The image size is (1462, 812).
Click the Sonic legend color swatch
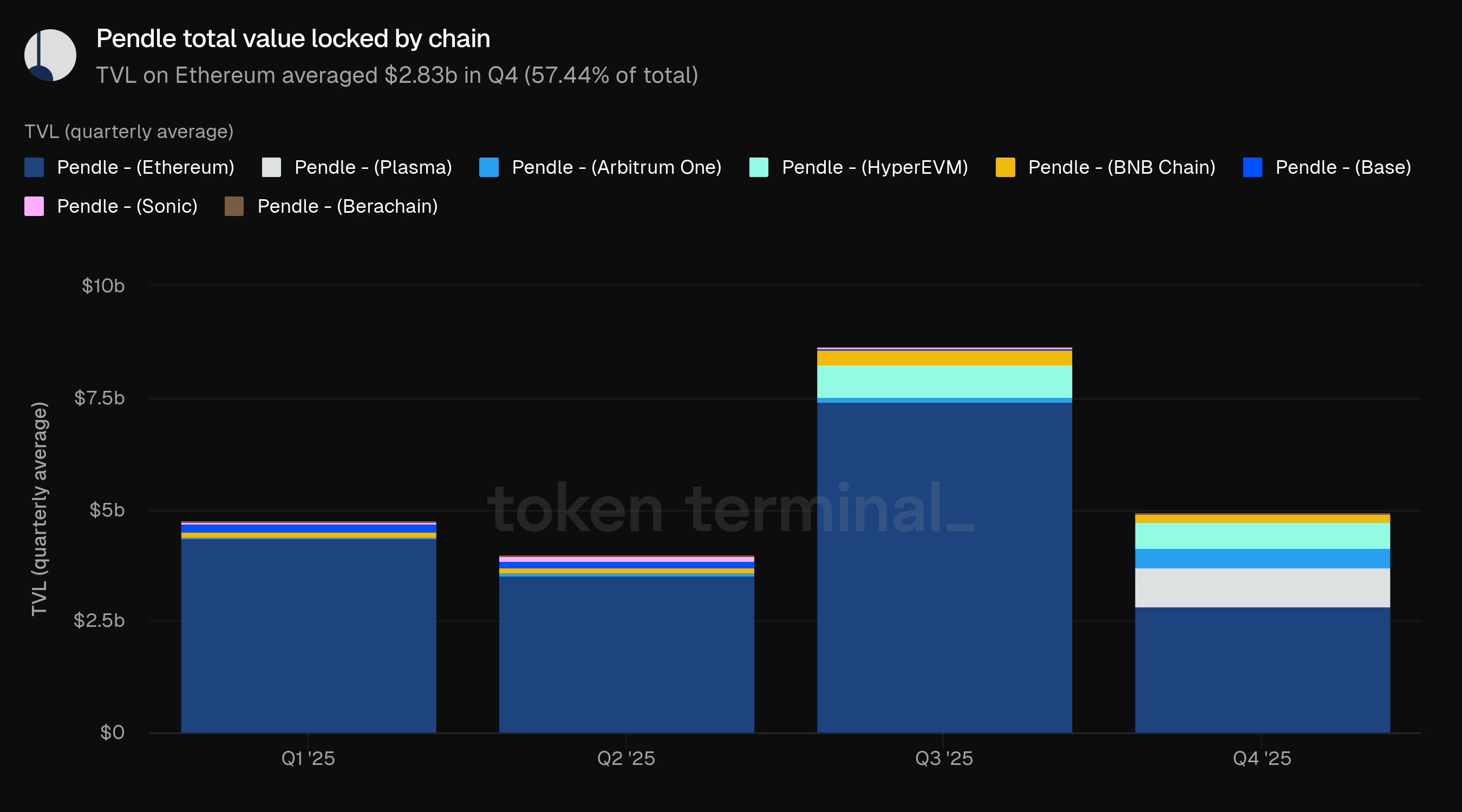click(34, 206)
